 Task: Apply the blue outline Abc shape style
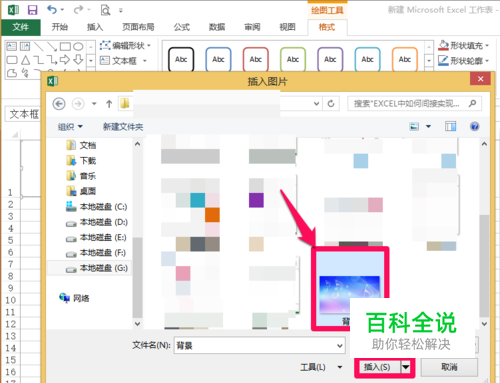click(x=218, y=59)
